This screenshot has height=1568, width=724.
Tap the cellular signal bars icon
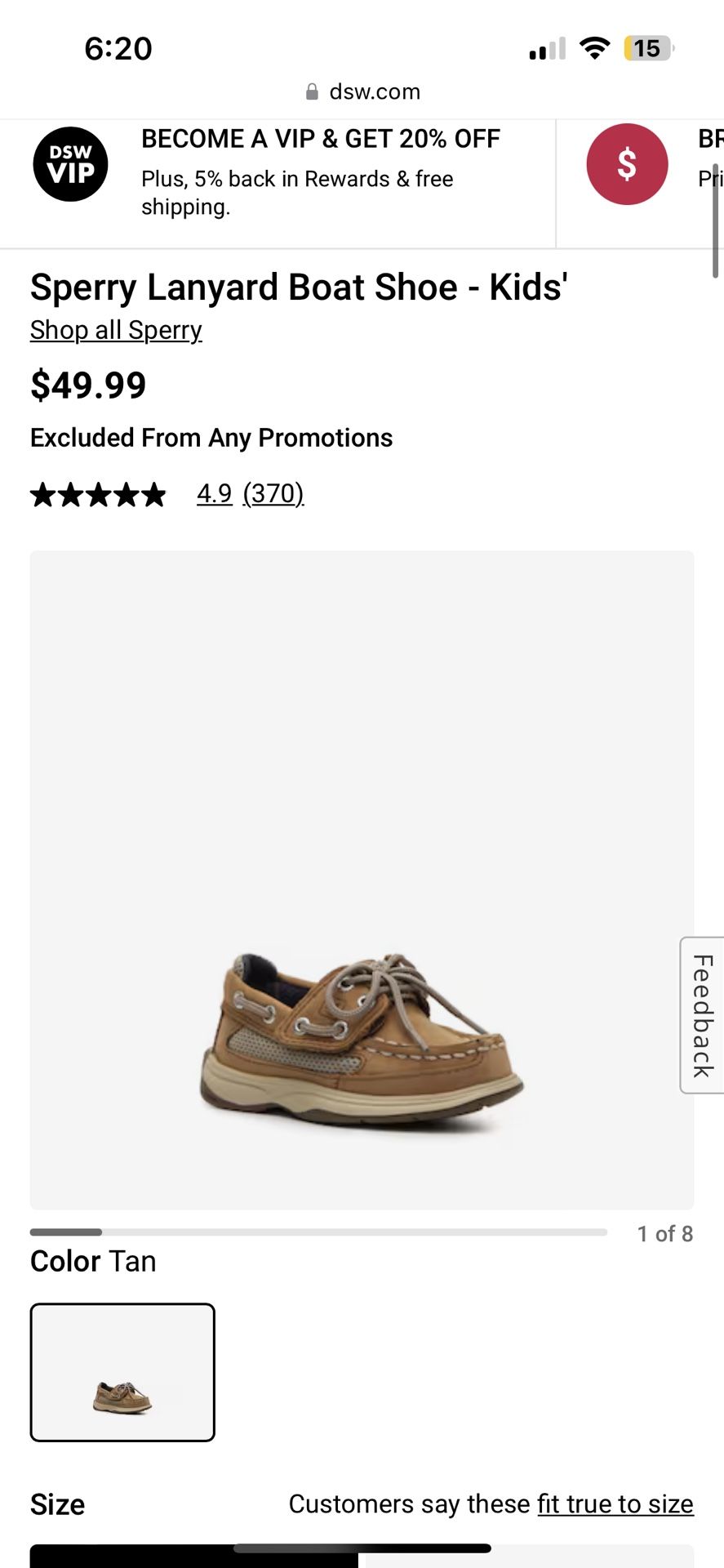pos(547,50)
